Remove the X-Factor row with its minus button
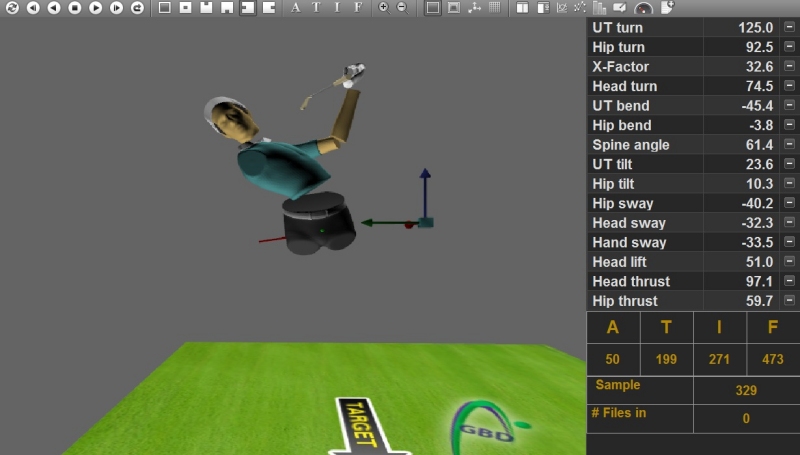Image resolution: width=800 pixels, height=455 pixels. click(789, 66)
